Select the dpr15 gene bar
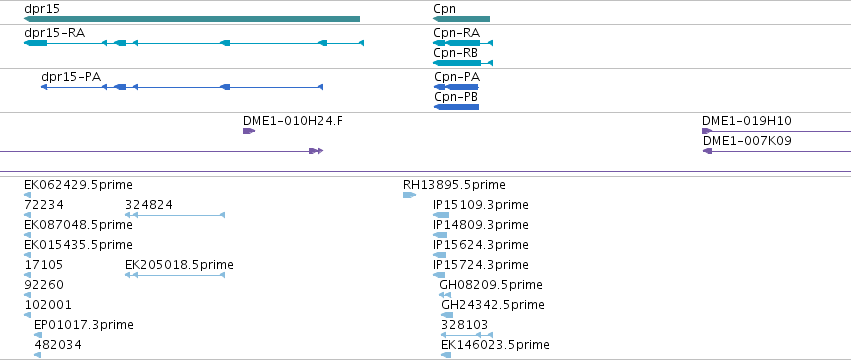This screenshot has height=360, width=851. point(192,19)
